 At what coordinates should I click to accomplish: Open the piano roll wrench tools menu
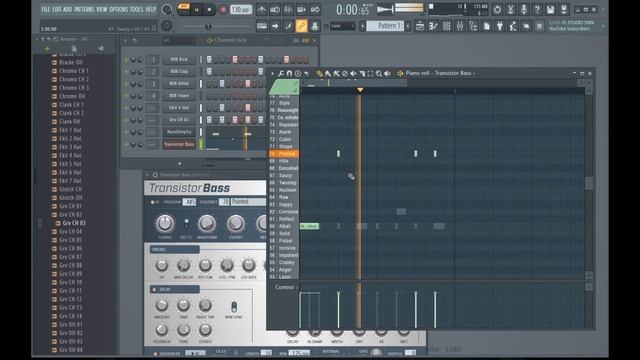click(x=281, y=73)
